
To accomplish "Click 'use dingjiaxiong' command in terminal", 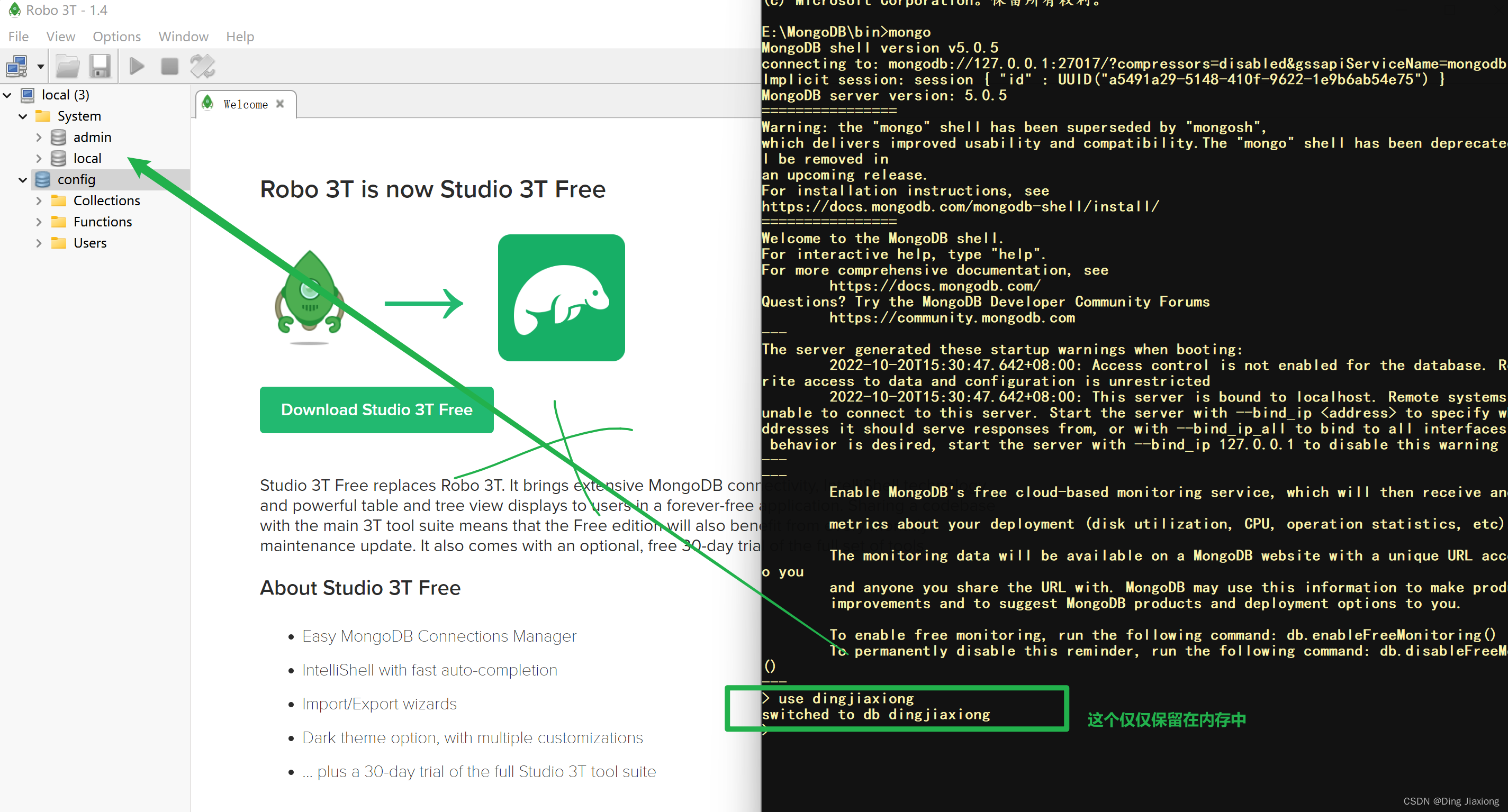I will coord(846,698).
